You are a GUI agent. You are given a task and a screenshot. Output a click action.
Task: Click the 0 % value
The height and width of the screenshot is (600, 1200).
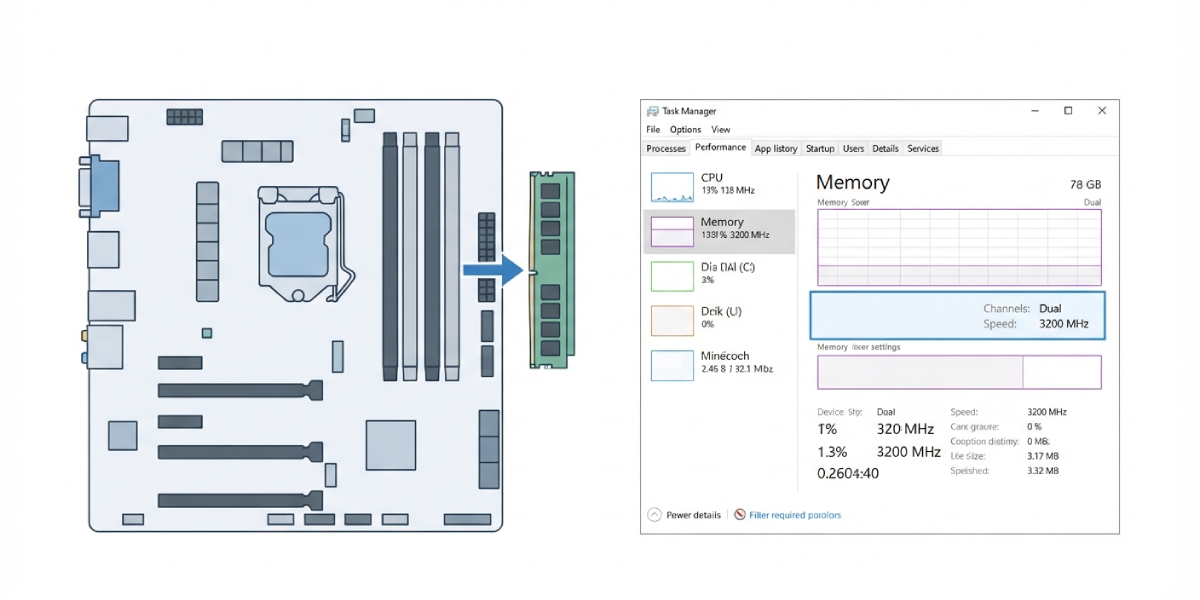point(1035,426)
